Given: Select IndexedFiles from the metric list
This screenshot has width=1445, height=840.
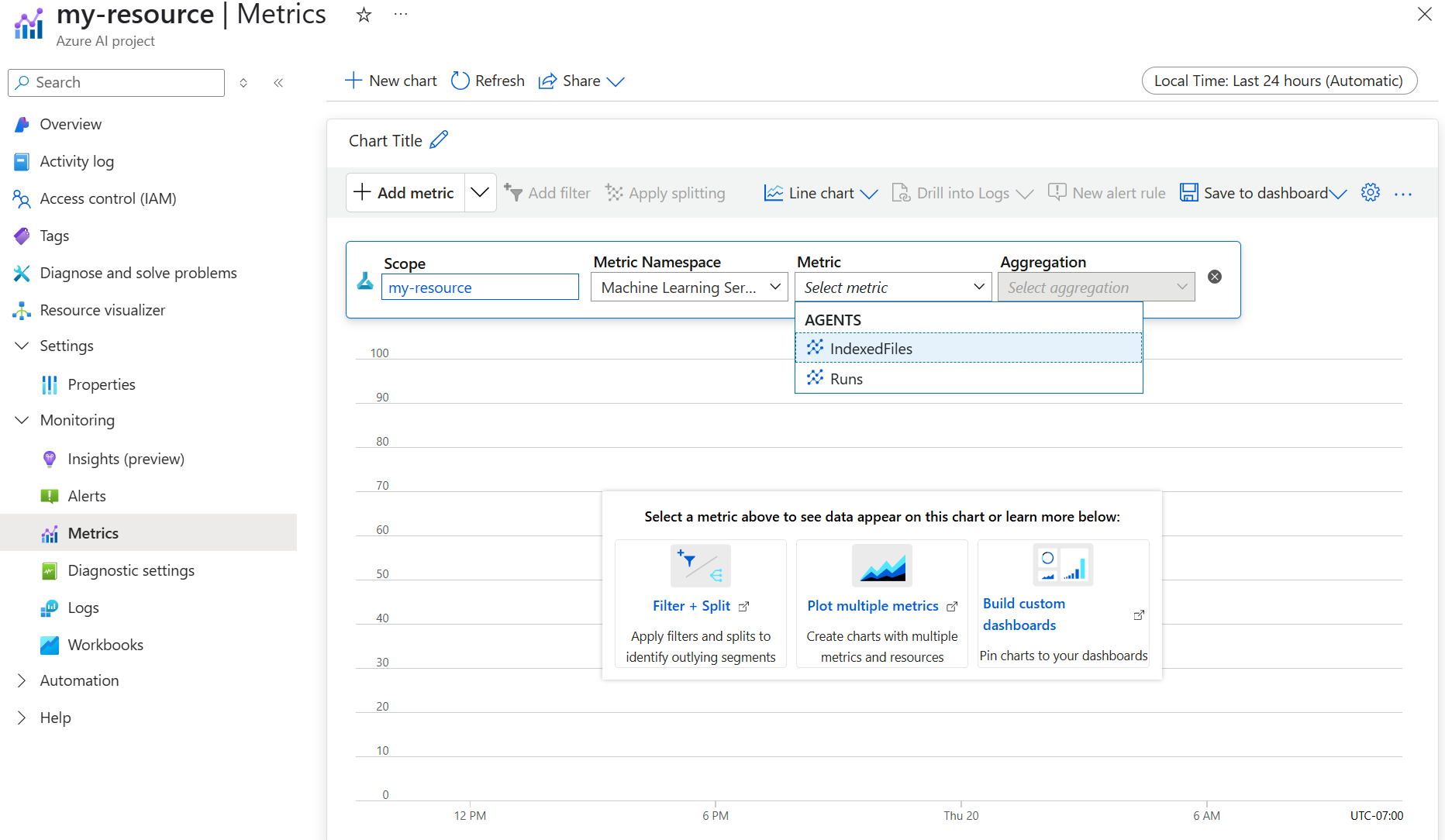Looking at the screenshot, I should click(871, 348).
